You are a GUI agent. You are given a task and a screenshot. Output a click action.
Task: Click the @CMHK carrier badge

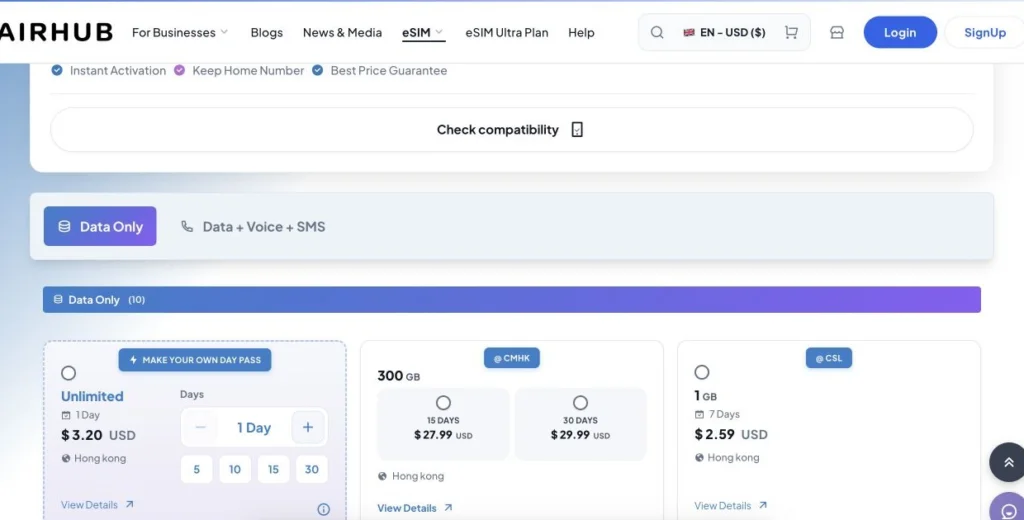point(512,358)
